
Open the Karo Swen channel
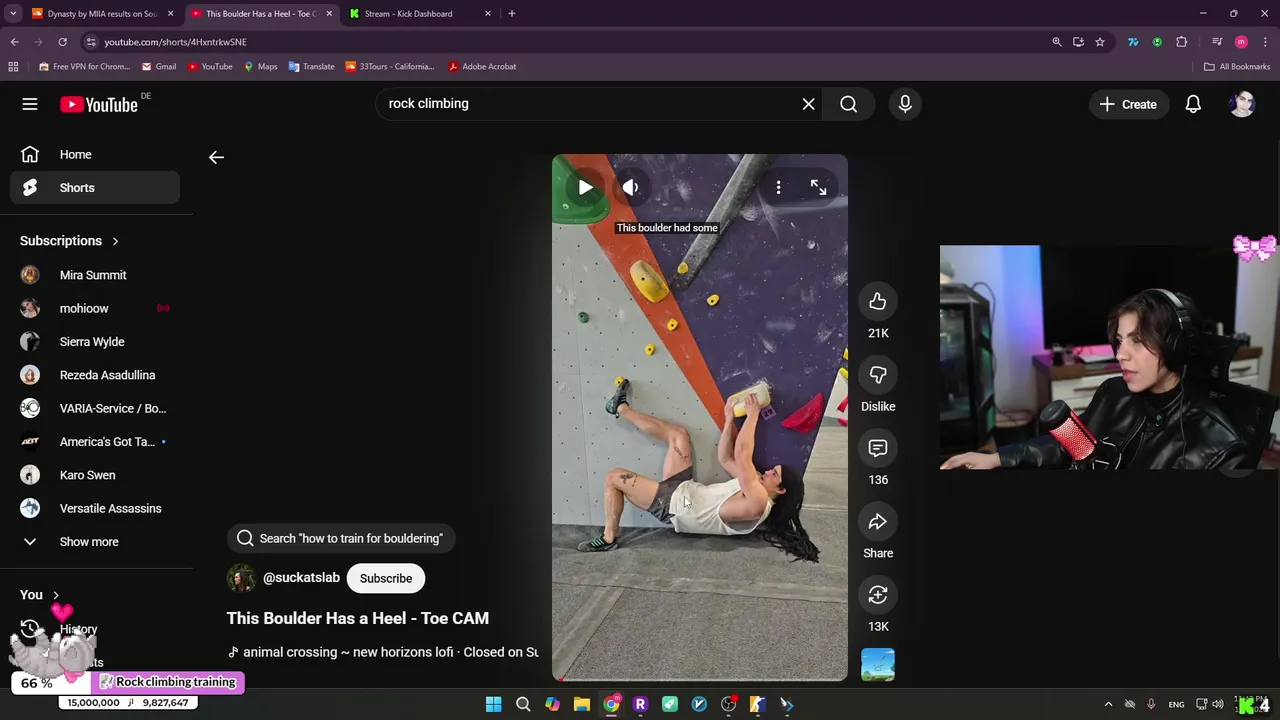(x=95, y=475)
